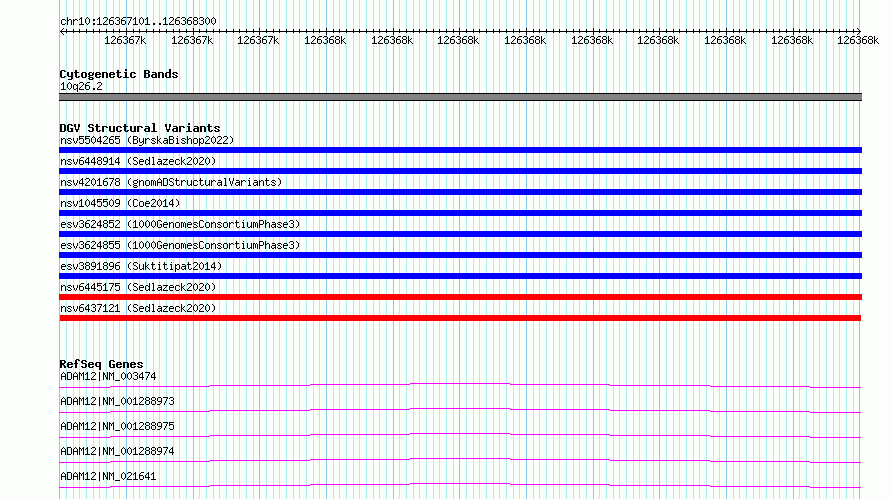Open nsv4201678 (gnomADStructuralVariants) label
The width and height of the screenshot is (890, 499).
pyautogui.click(x=171, y=182)
